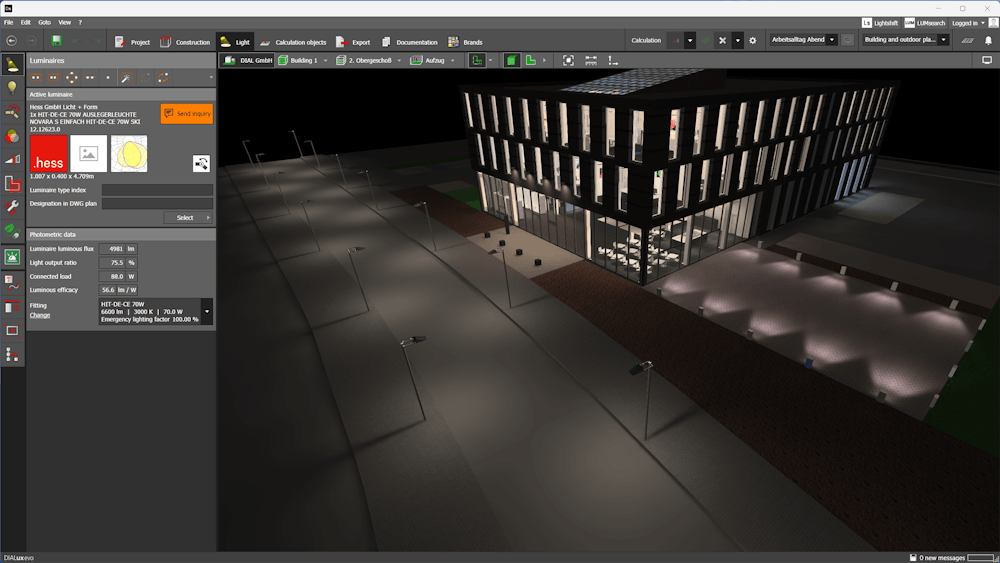The width and height of the screenshot is (1000, 563).
Task: Open the light bulb tool in sidebar
Action: 12,88
